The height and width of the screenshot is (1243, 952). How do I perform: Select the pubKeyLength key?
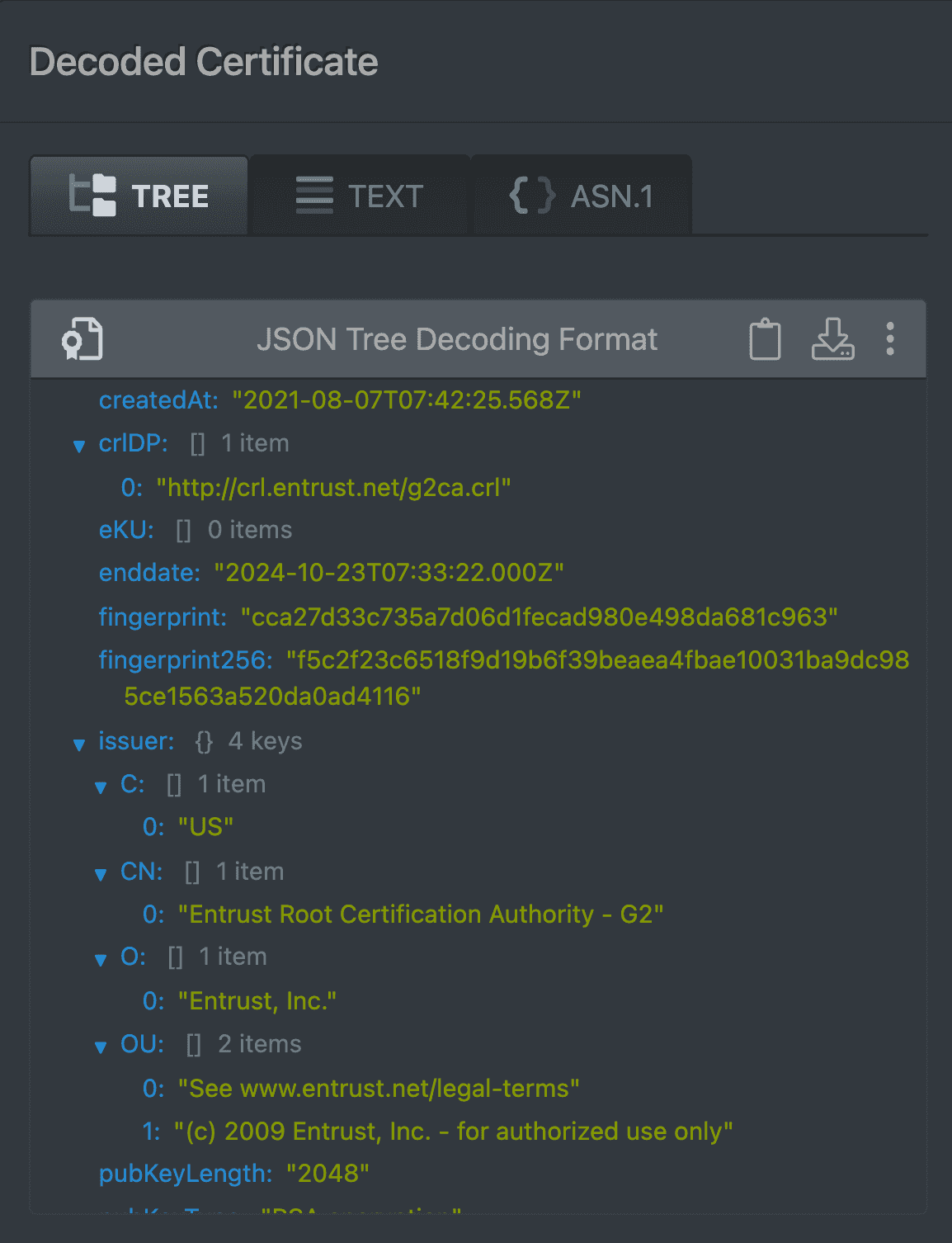185,1174
